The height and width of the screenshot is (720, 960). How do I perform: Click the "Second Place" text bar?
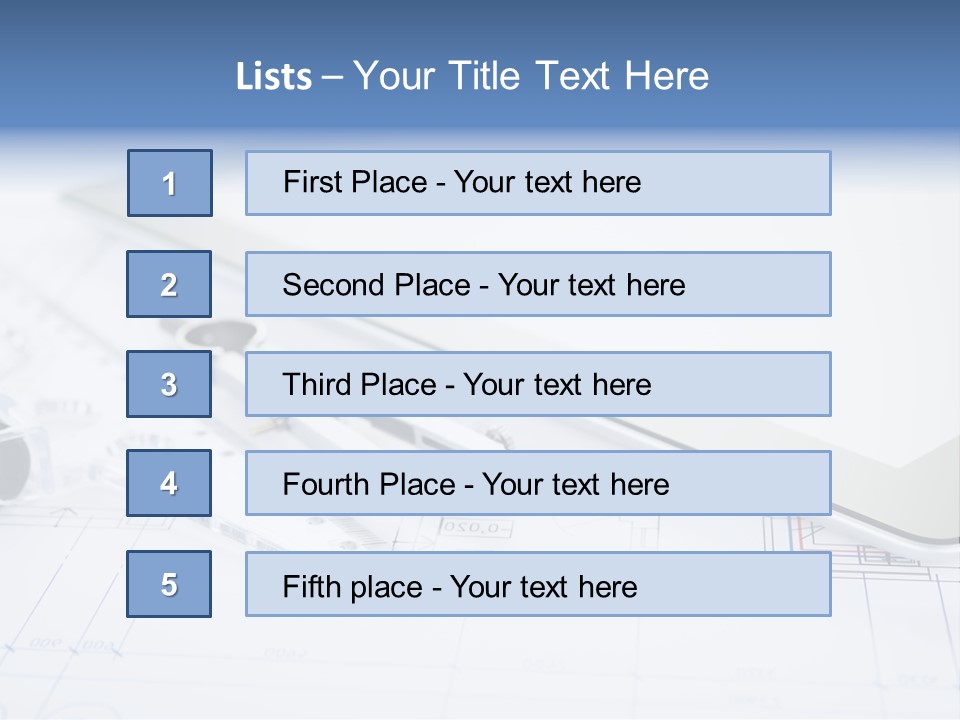[x=538, y=284]
